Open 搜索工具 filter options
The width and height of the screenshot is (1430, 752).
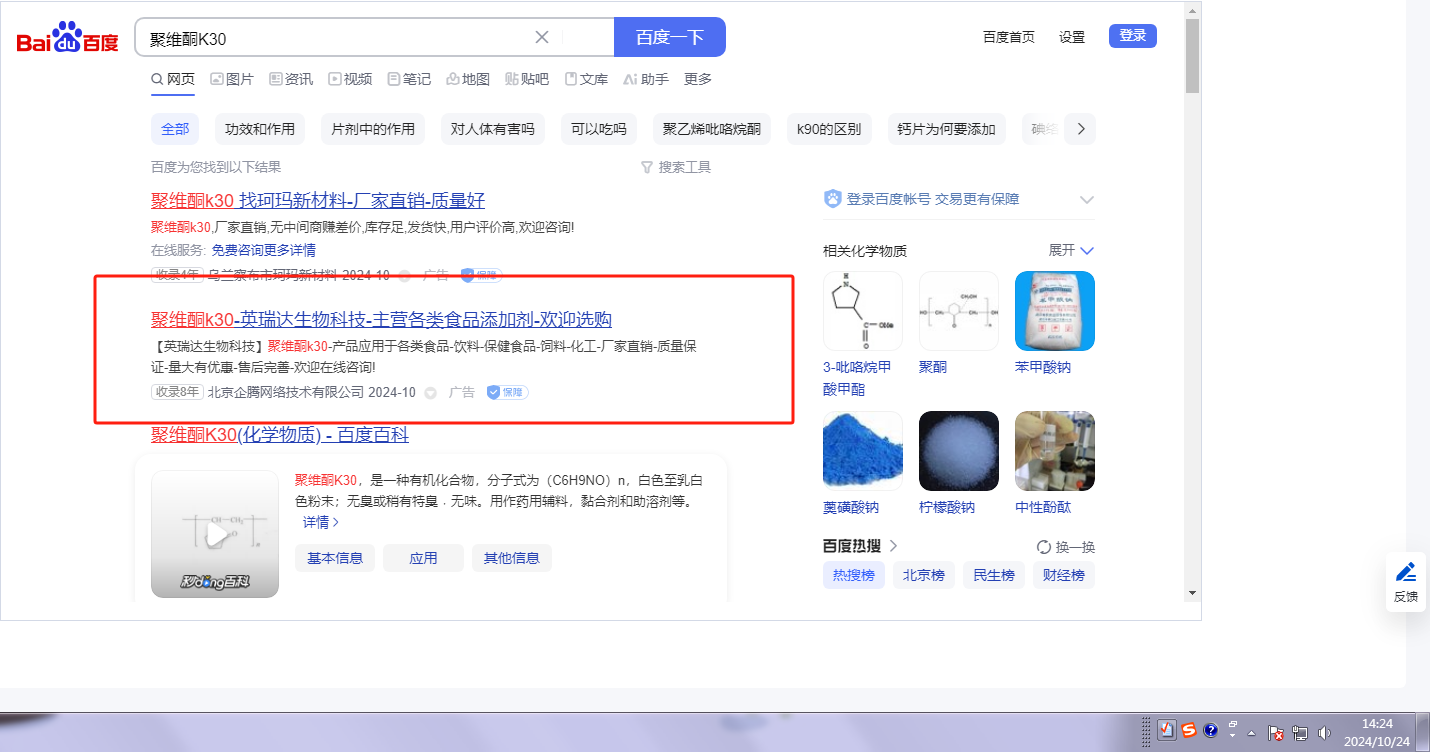(x=676, y=167)
